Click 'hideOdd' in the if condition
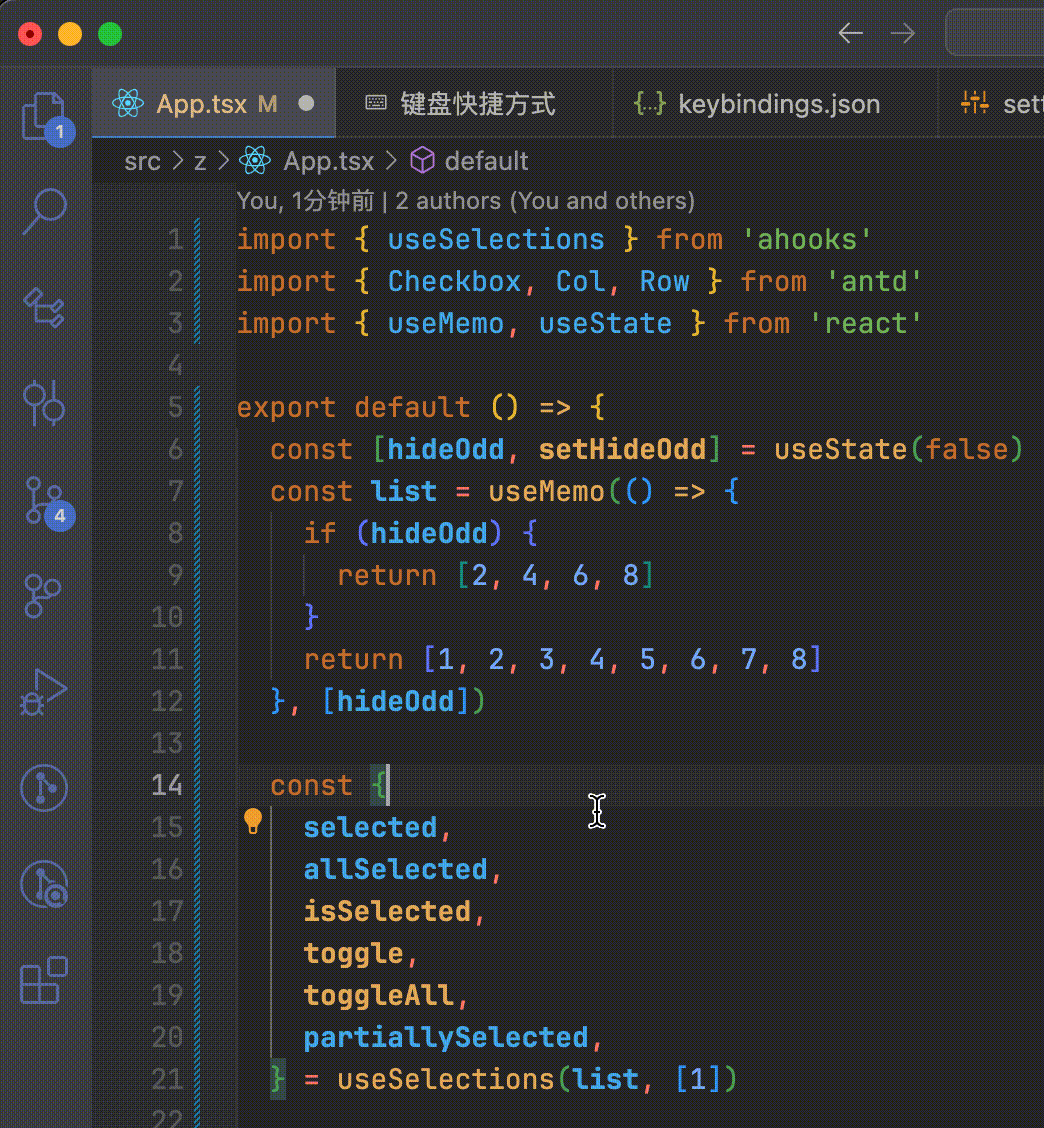The width and height of the screenshot is (1044, 1128). (429, 533)
